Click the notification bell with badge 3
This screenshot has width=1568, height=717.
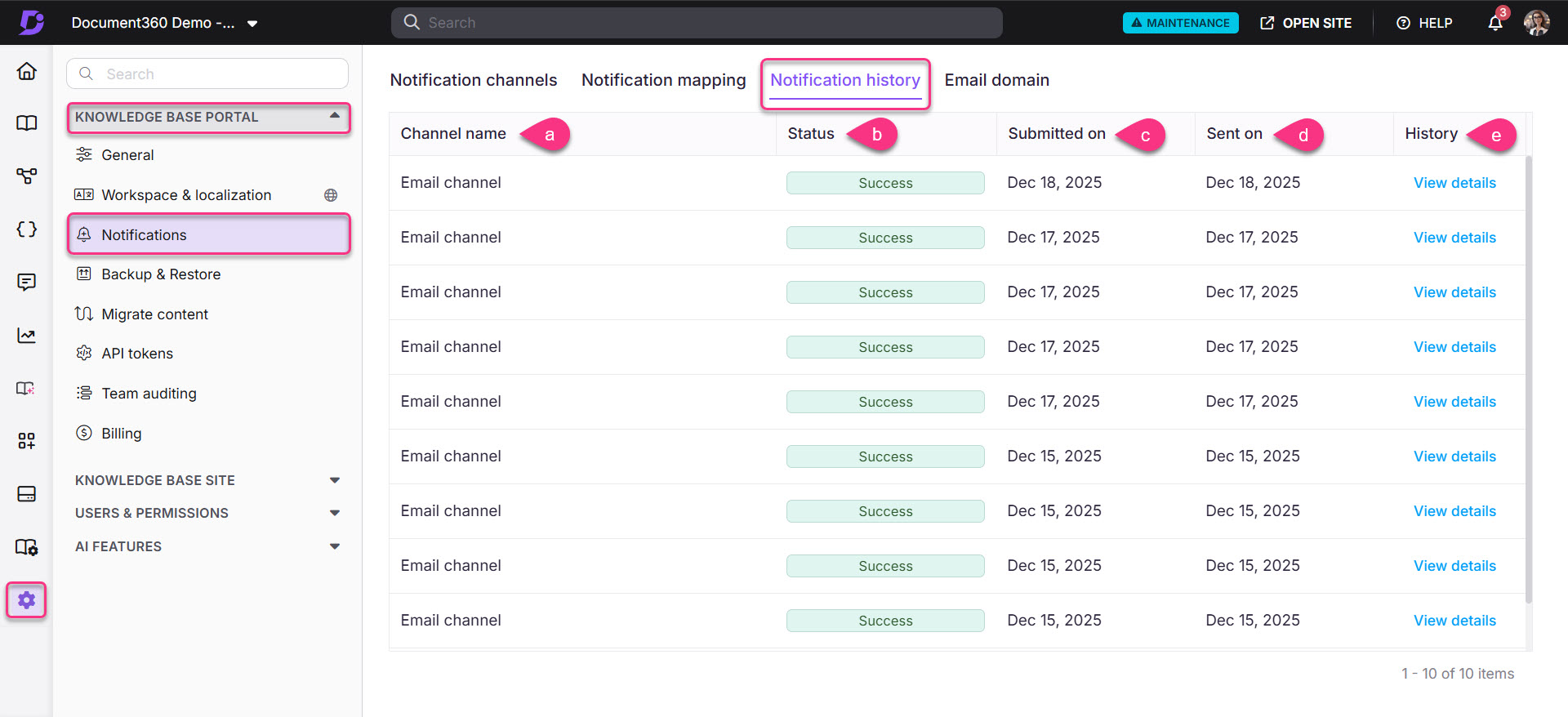click(1495, 22)
